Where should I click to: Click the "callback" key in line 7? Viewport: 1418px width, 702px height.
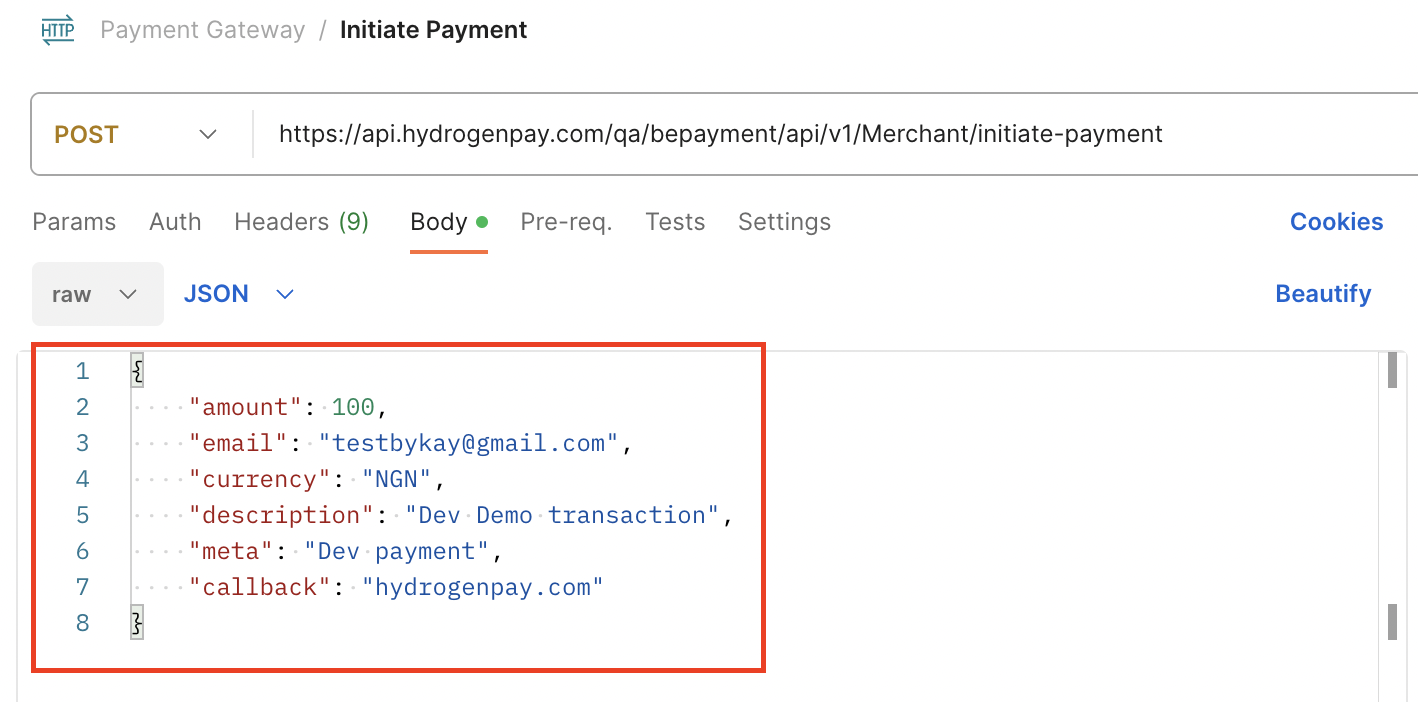[x=260, y=587]
